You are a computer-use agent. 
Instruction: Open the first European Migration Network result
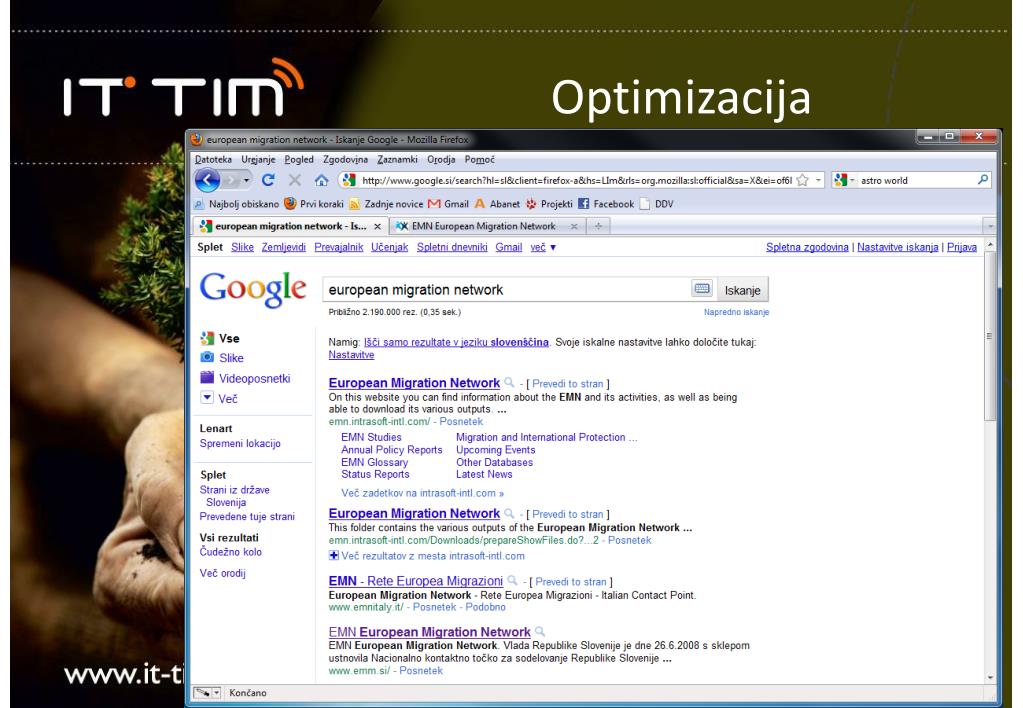pos(414,383)
